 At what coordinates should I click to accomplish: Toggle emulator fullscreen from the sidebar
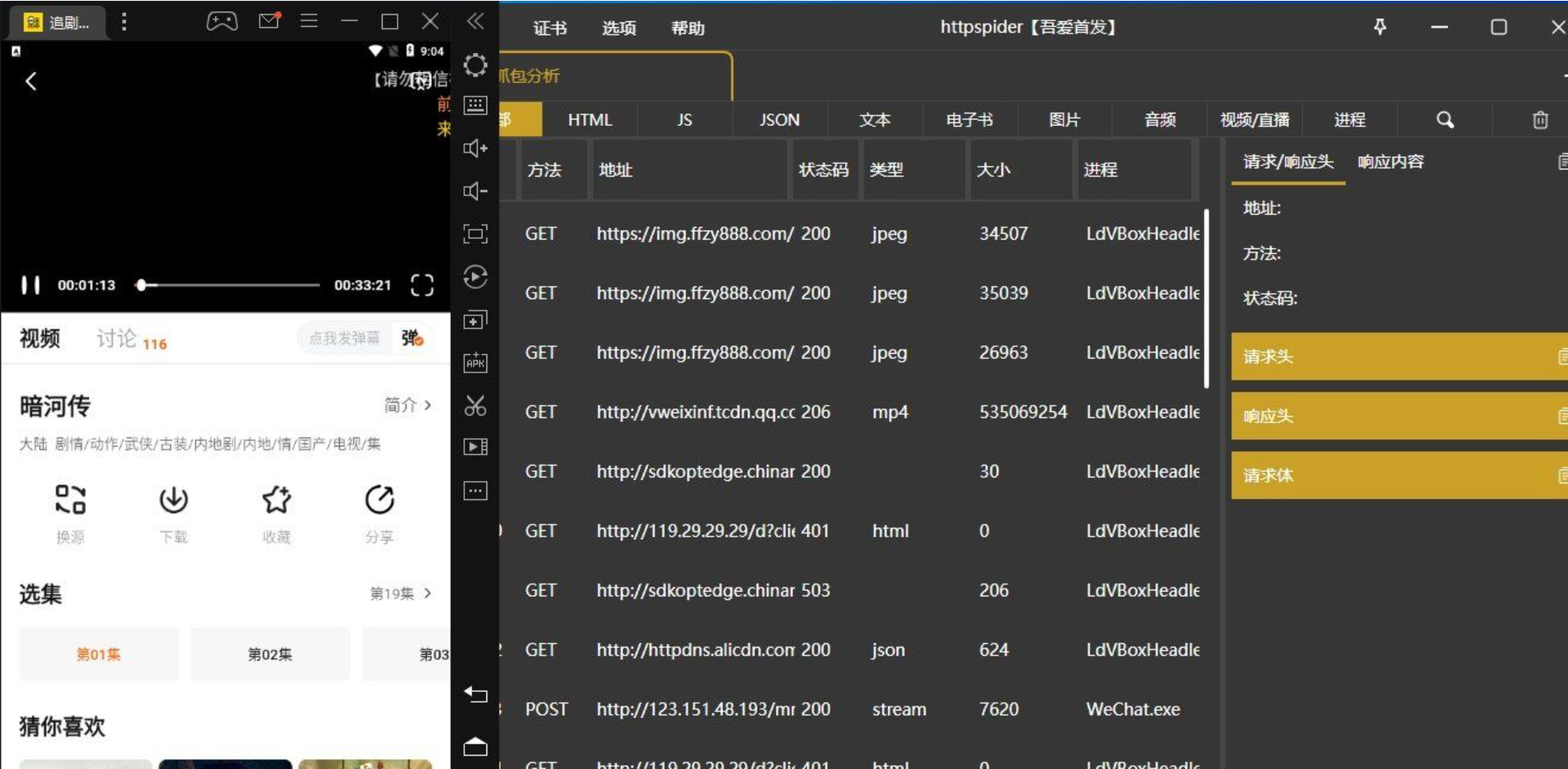pos(475,234)
